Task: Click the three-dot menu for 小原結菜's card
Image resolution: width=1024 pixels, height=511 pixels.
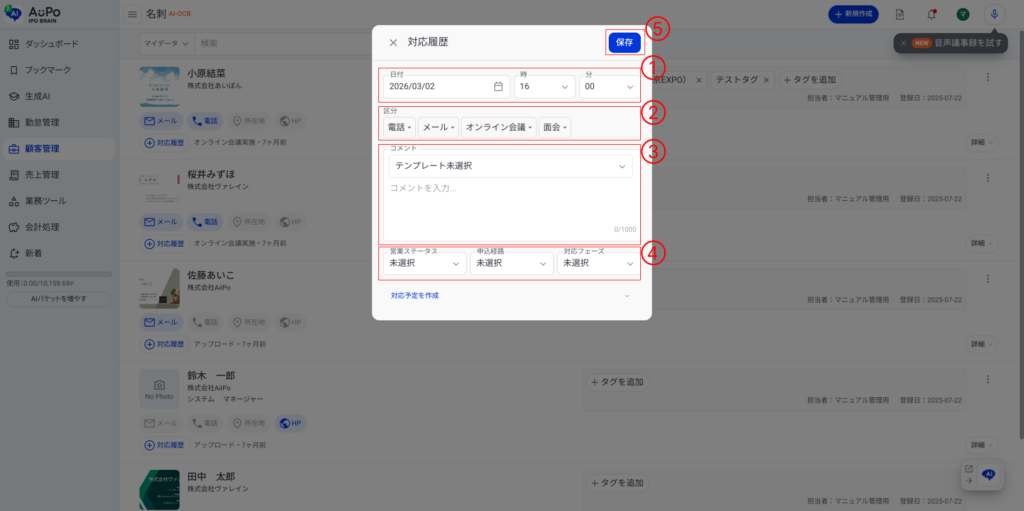Action: (988, 78)
